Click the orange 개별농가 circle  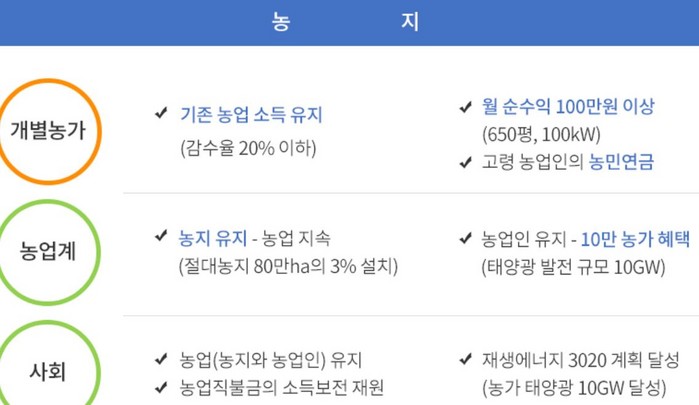[48, 132]
